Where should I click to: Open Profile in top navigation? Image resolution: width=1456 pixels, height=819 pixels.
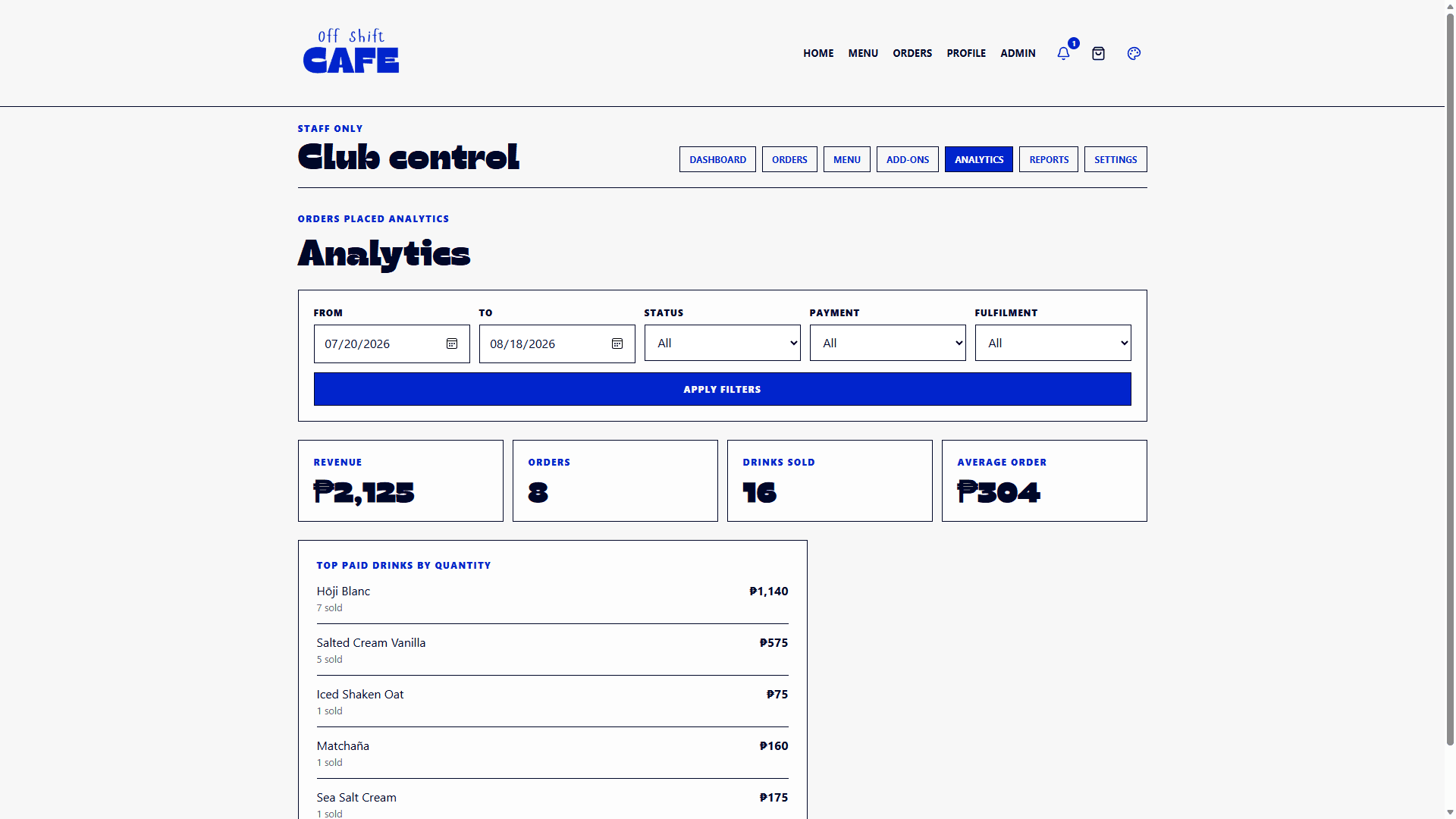(966, 53)
